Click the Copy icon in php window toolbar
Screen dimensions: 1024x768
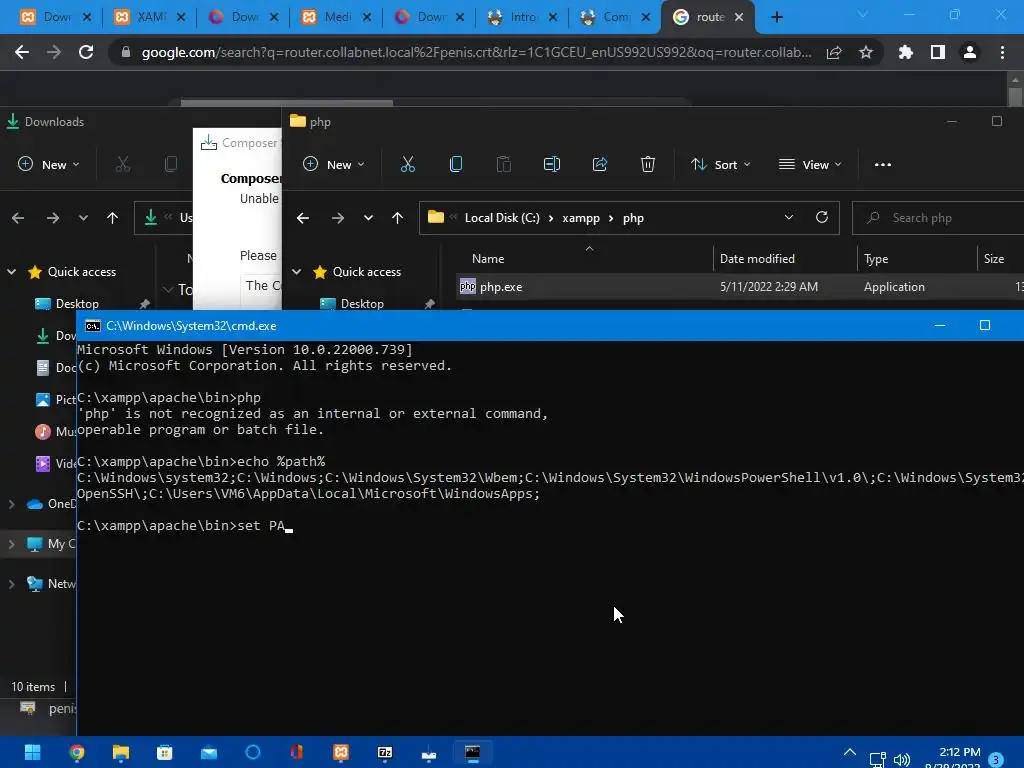456,165
